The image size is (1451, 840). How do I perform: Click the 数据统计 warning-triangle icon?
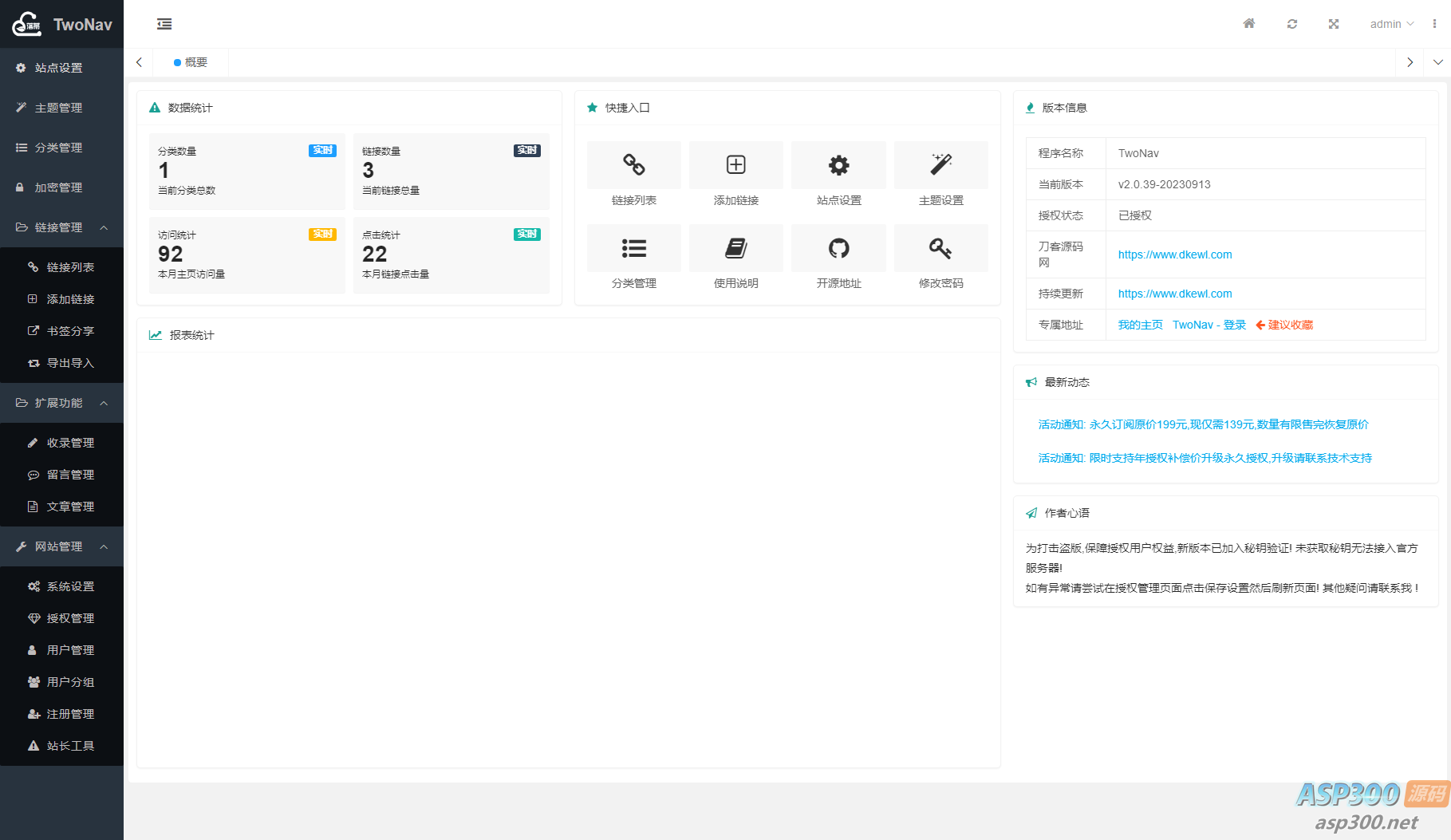pos(155,108)
